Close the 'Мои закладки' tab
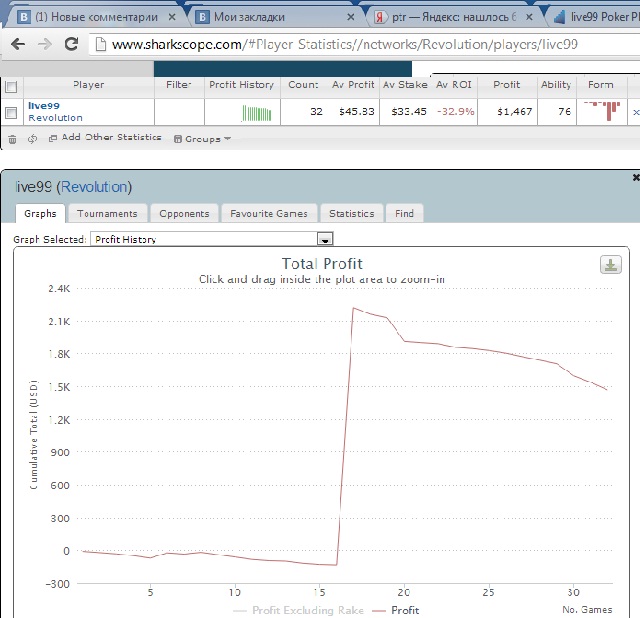 (351, 17)
